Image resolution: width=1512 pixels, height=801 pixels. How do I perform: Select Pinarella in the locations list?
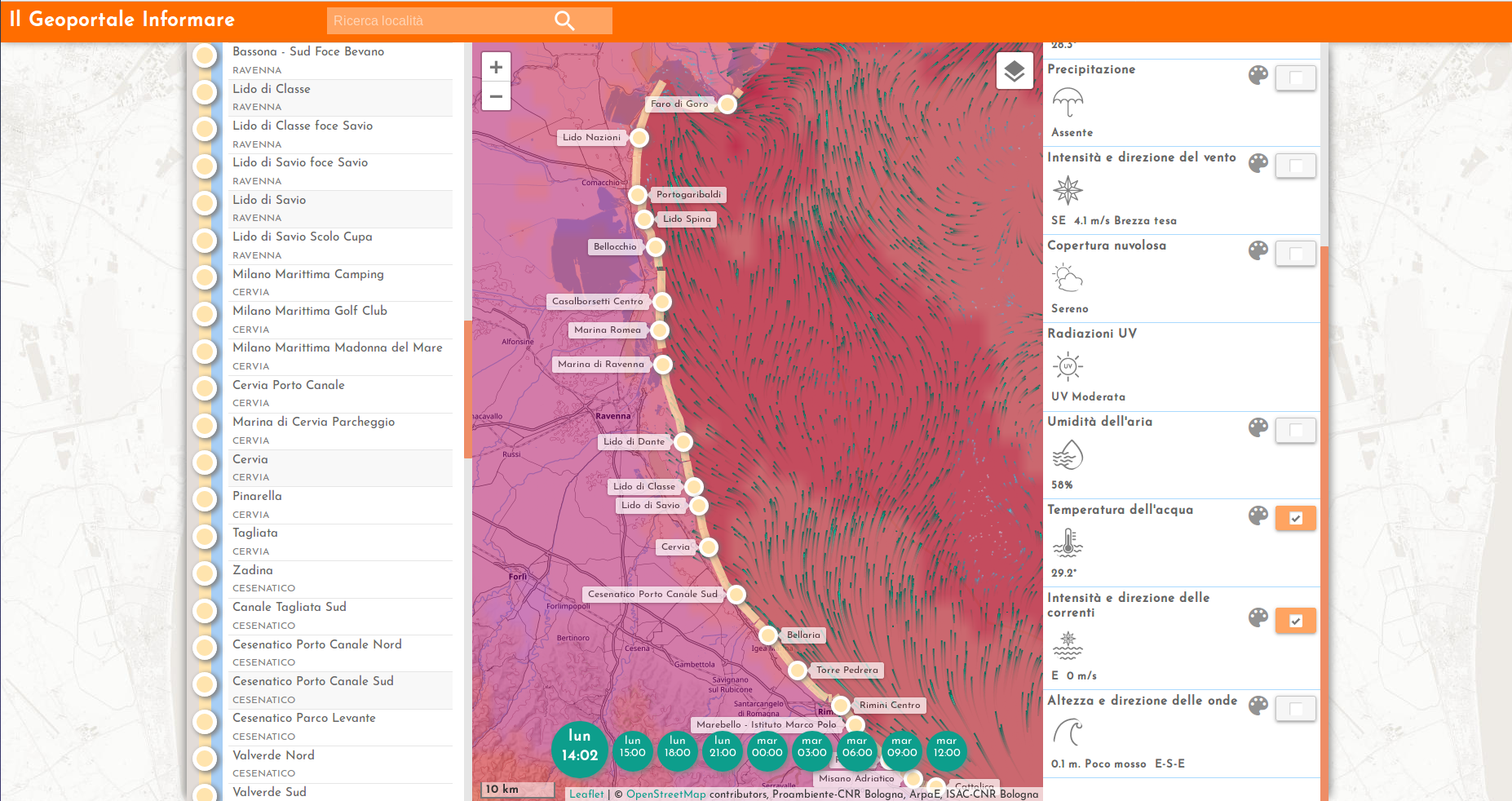pyautogui.click(x=257, y=497)
